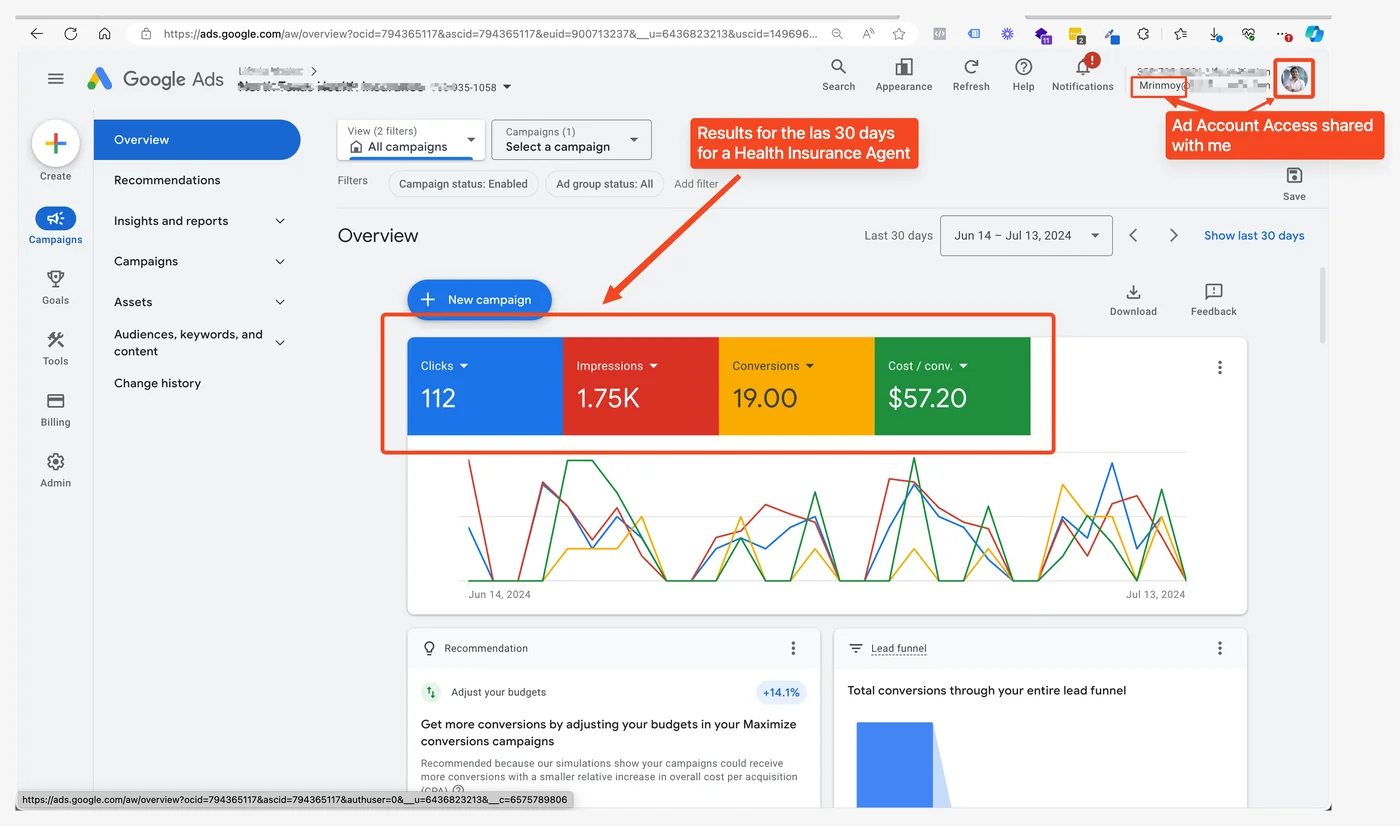Open the date range Jun 14 – Jul 13 selector
1400x826 pixels.
pos(1025,235)
